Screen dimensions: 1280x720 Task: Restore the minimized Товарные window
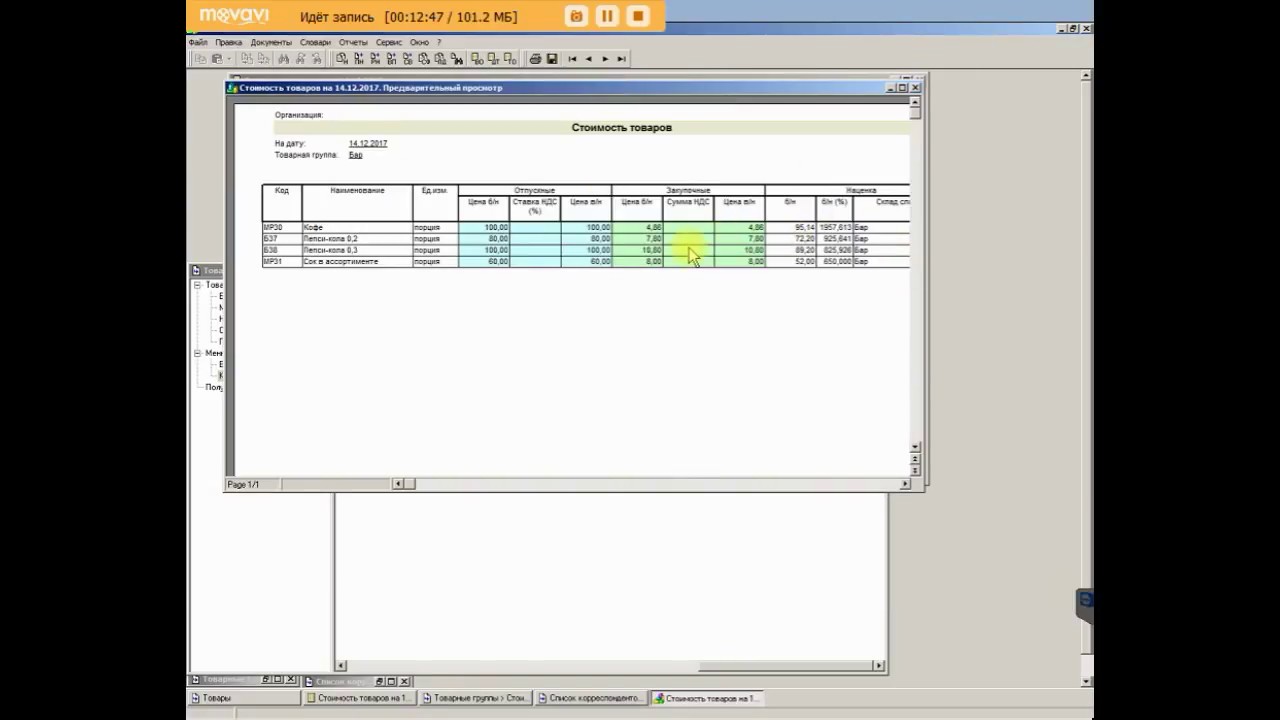(266, 680)
